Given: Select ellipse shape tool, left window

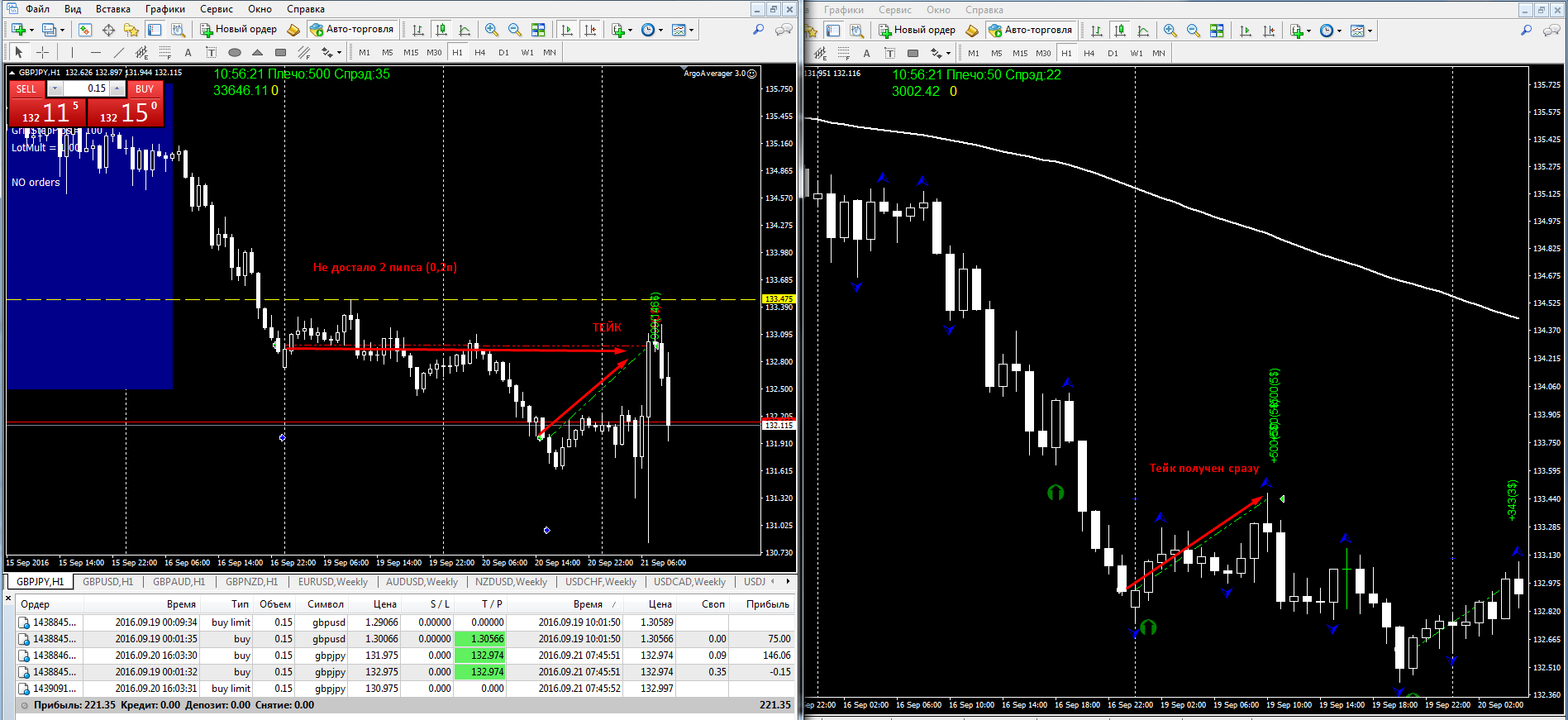Looking at the screenshot, I should point(235,52).
